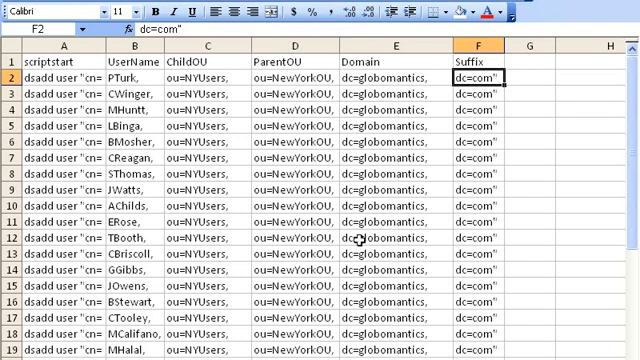Align text right
Screen dimensions: 640x360
point(253,12)
